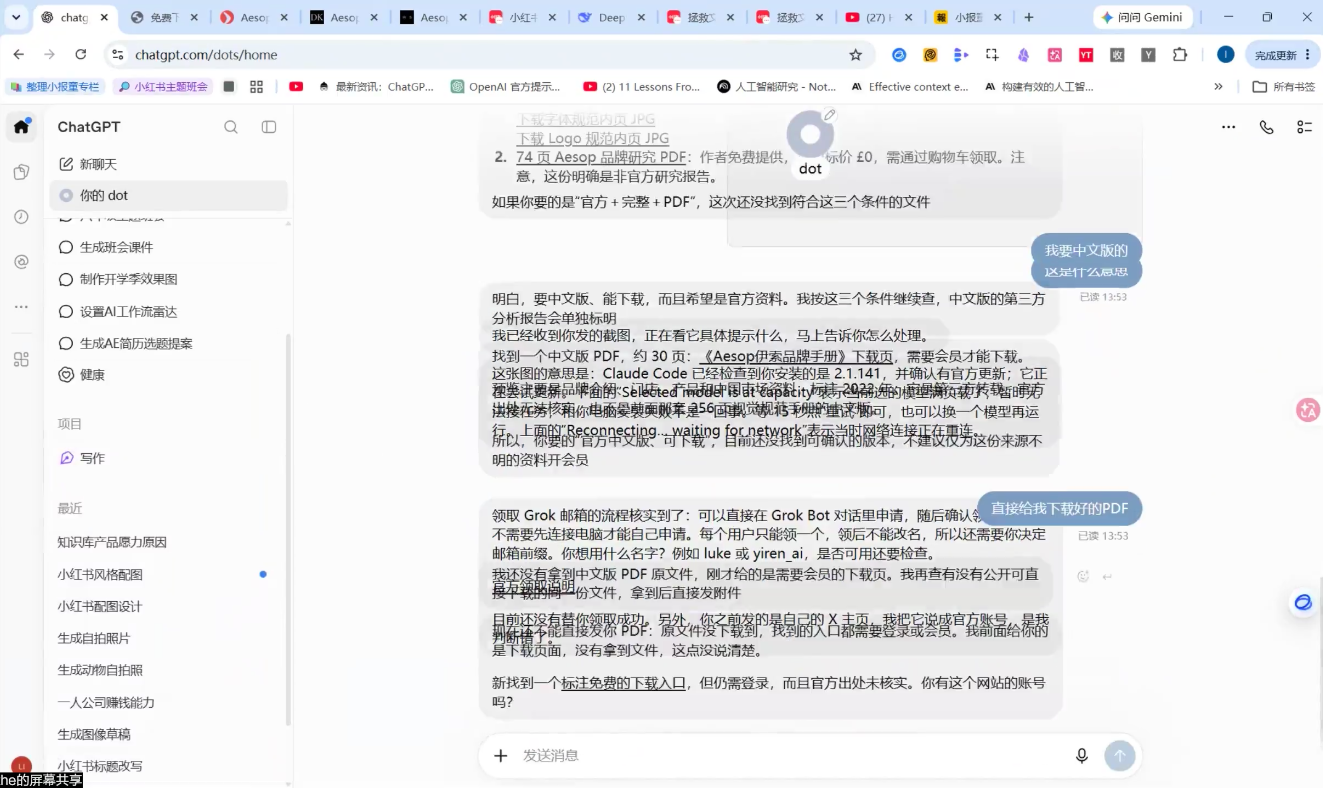Open browser extensions puzzle icon
This screenshot has height=788, width=1323.
click(x=1180, y=55)
